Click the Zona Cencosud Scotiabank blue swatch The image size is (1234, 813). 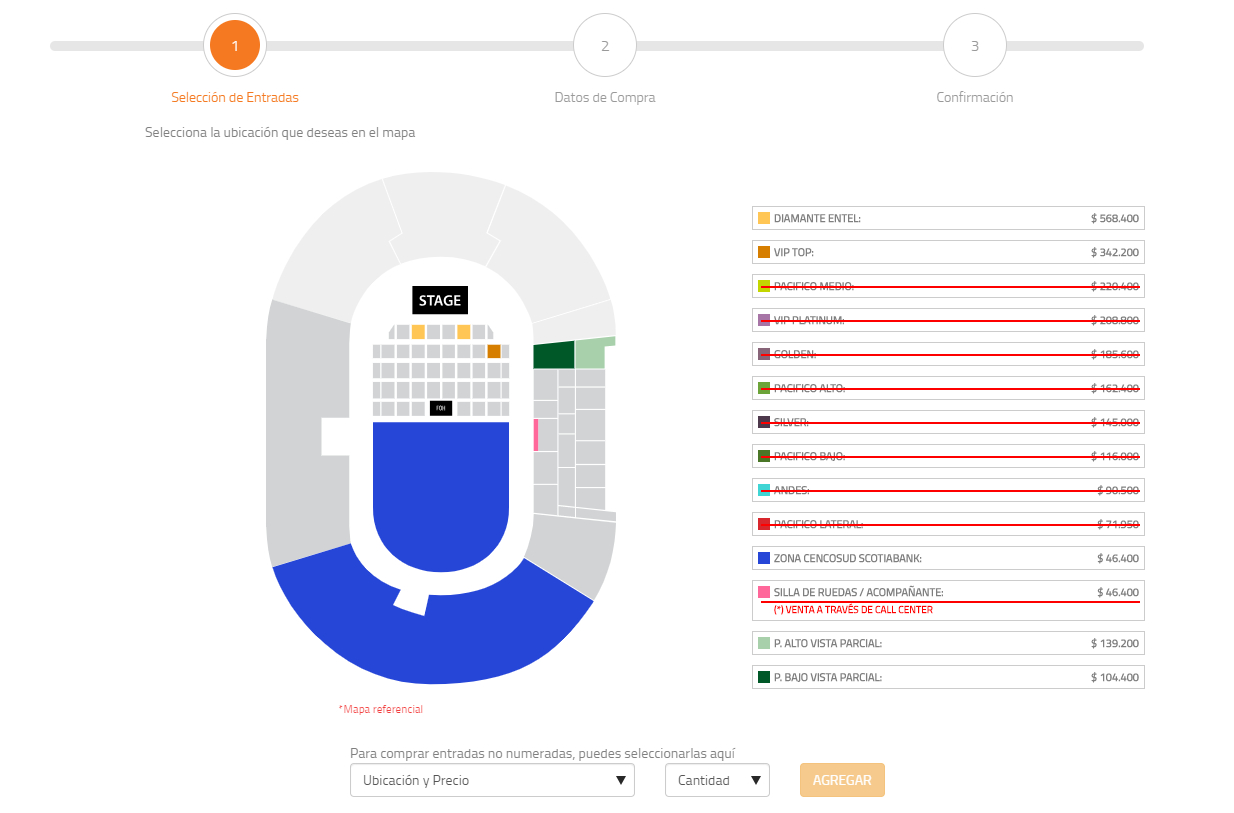point(764,558)
